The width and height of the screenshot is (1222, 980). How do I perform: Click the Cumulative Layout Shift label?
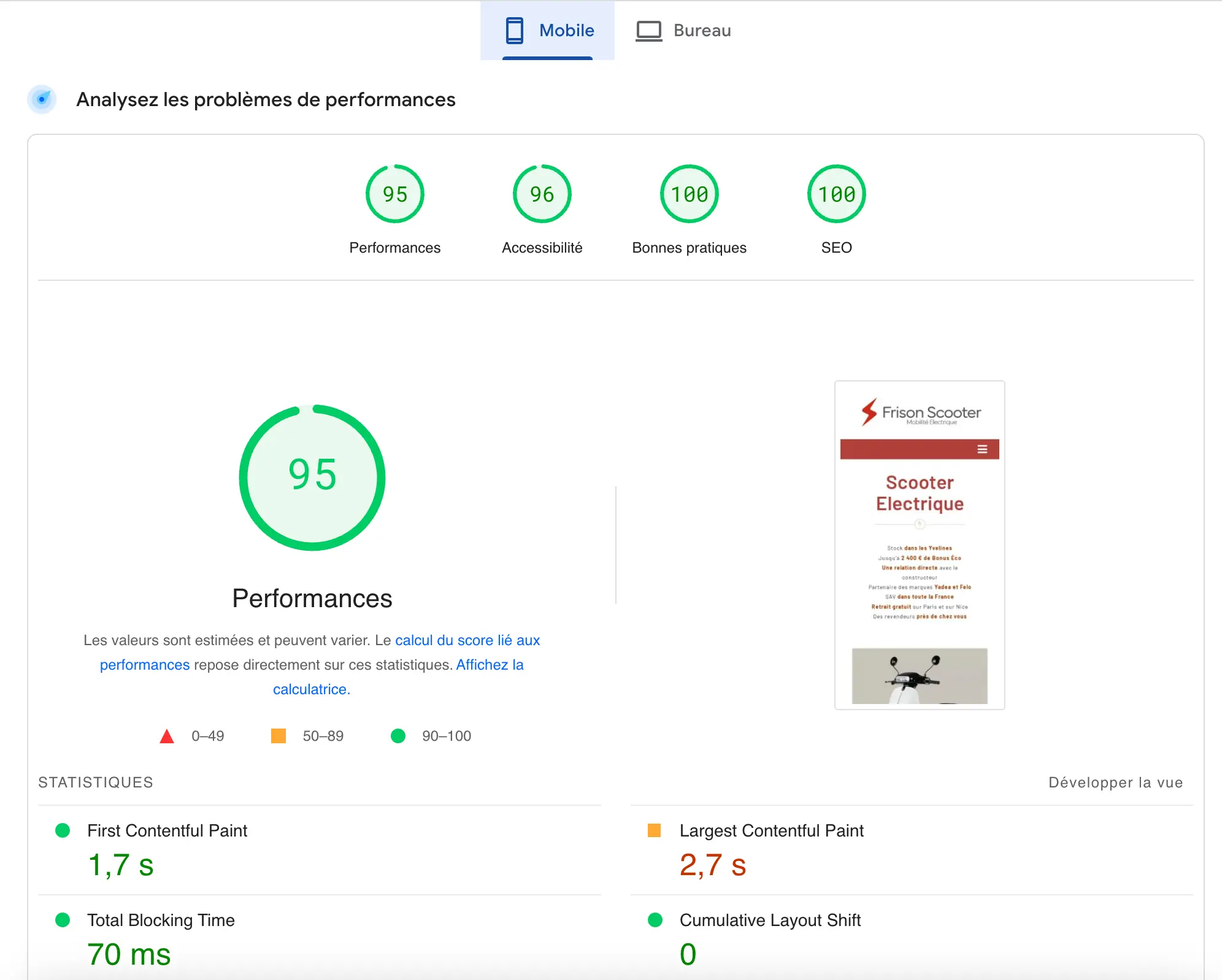pyautogui.click(x=770, y=920)
